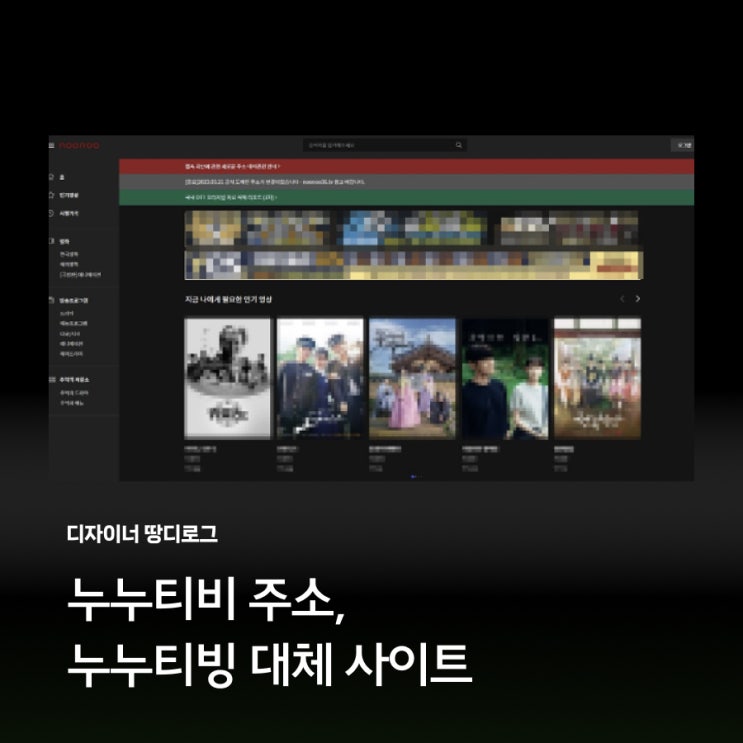743x743 pixels.
Task: Open the two-boys green background poster
Action: click(x=505, y=379)
